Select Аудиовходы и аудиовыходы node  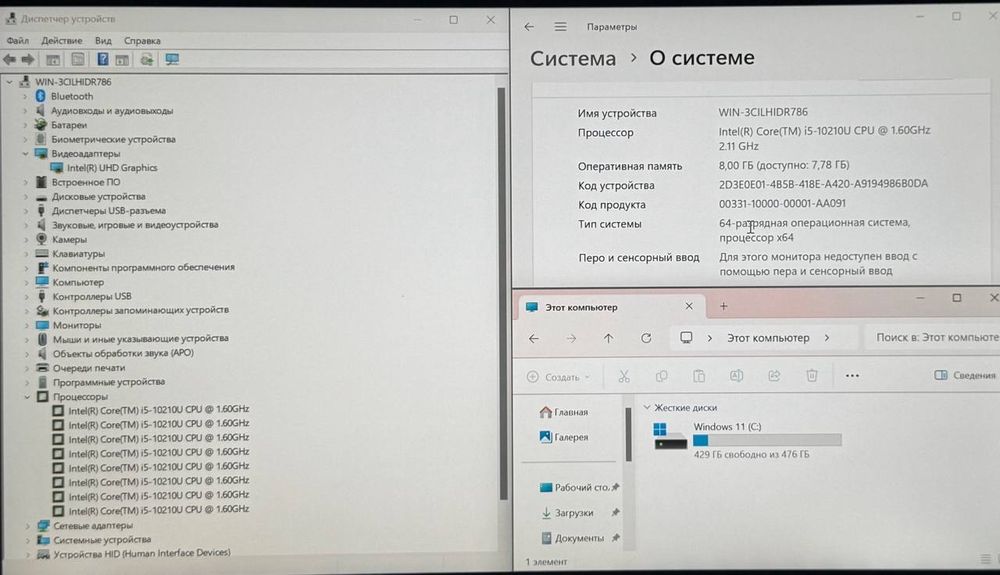point(112,111)
